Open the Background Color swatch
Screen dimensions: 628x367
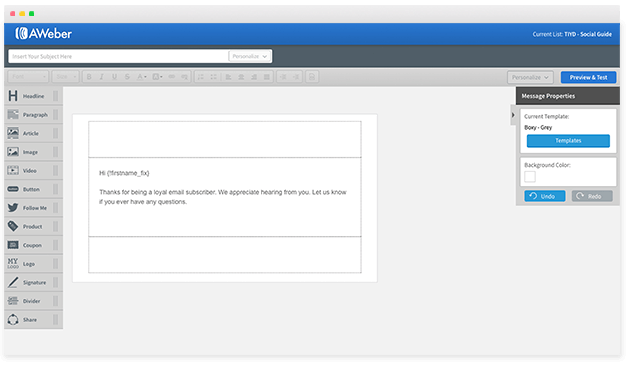(529, 176)
